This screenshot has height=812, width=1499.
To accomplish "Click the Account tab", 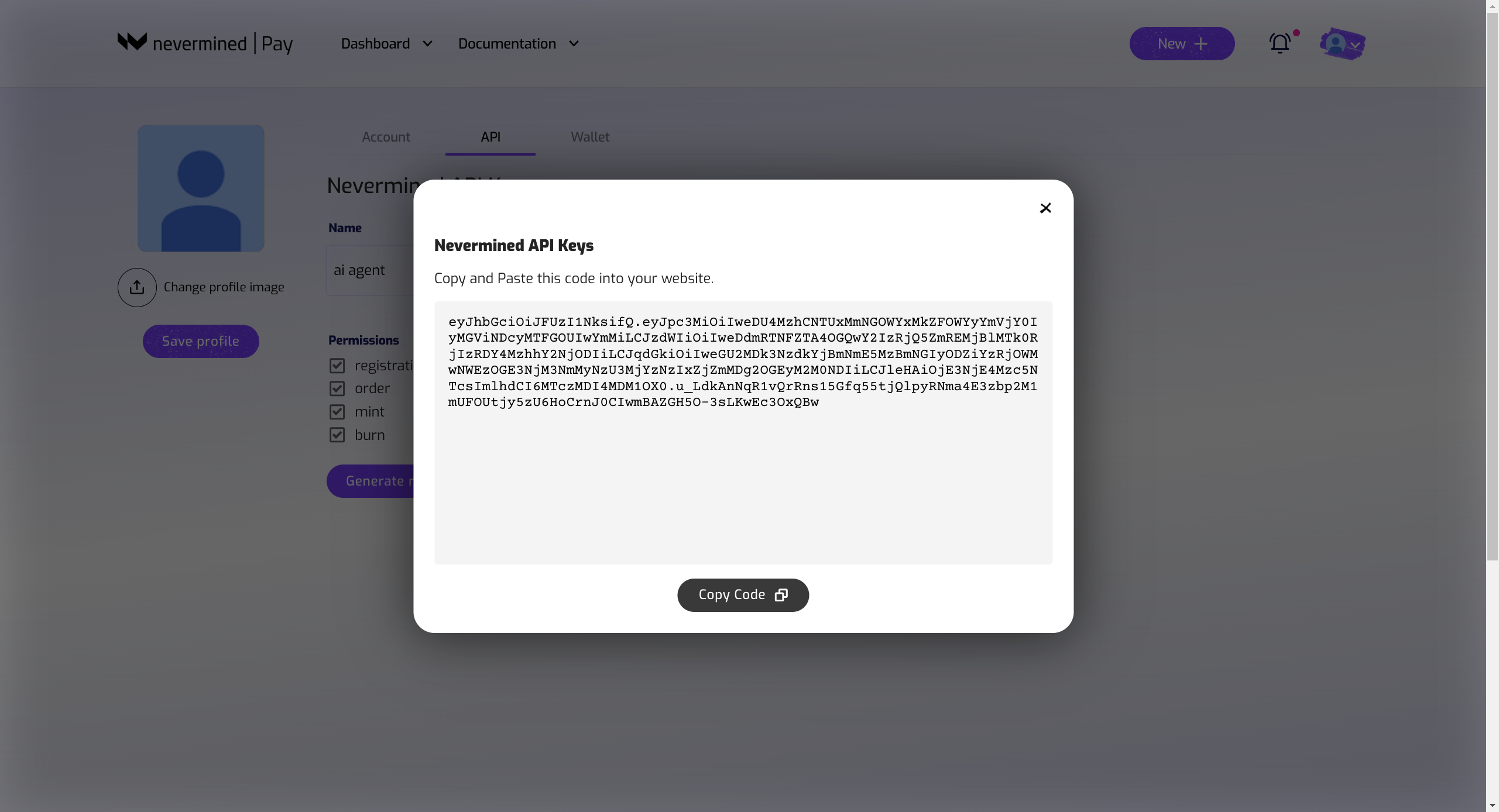I will coord(386,137).
